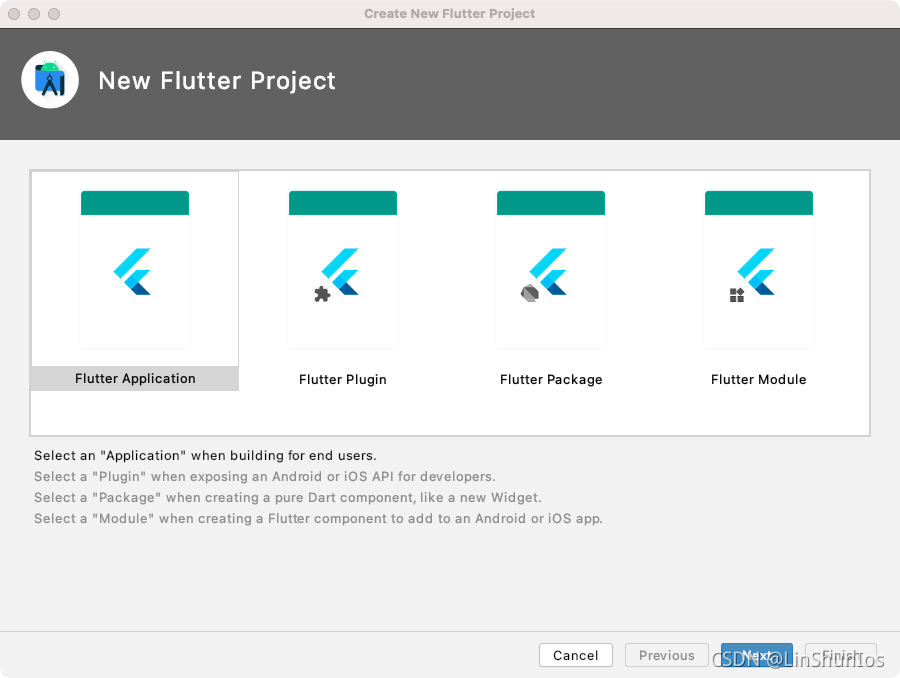The height and width of the screenshot is (678, 900).
Task: Click the Flutter Module label
Action: [759, 379]
